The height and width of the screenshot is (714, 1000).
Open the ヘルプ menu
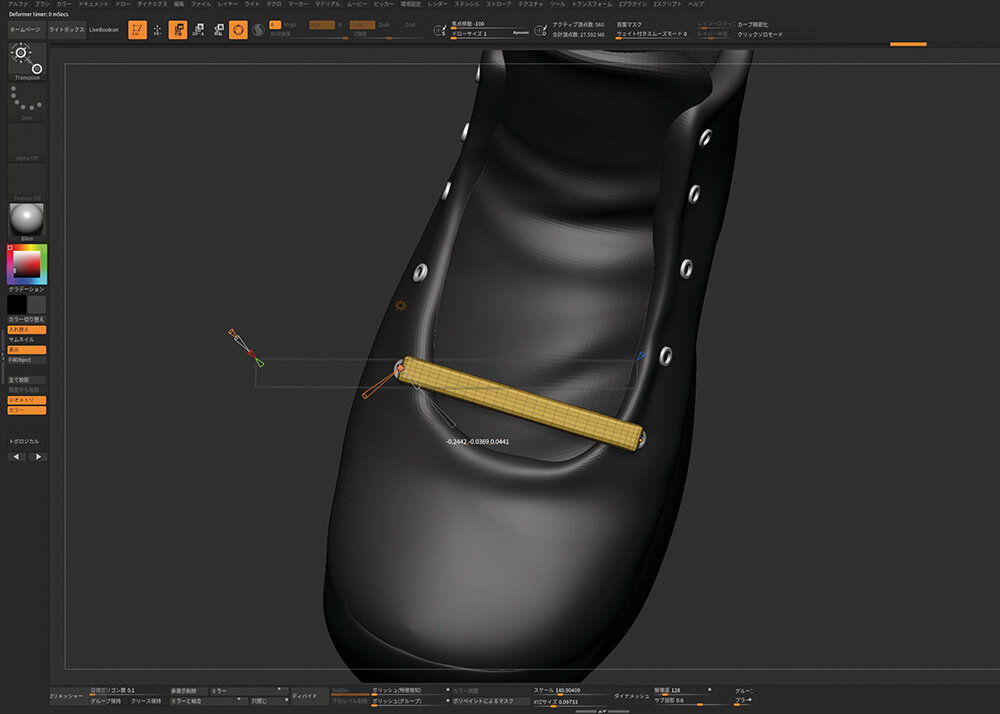tap(696, 4)
